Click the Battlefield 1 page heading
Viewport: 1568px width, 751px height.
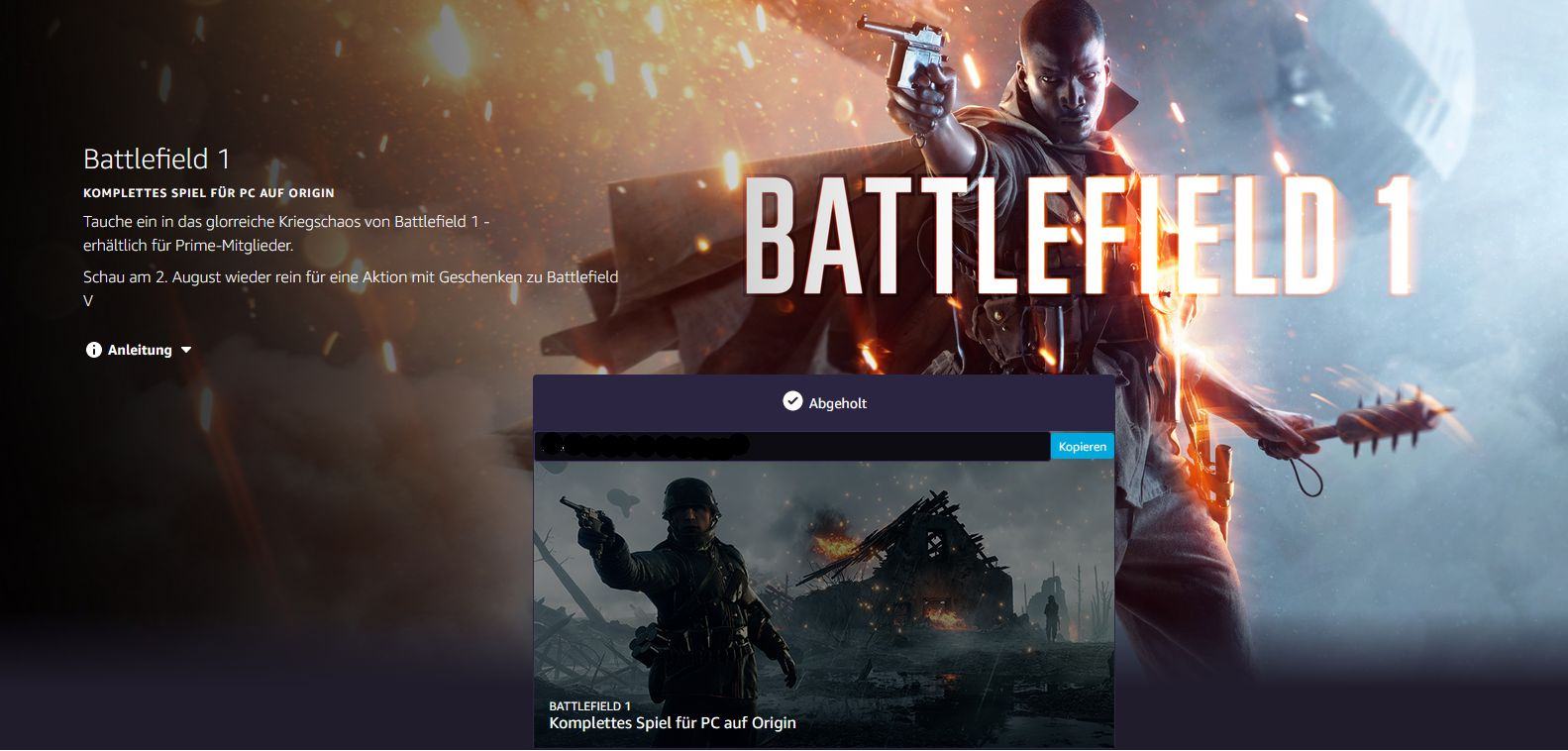tap(157, 160)
